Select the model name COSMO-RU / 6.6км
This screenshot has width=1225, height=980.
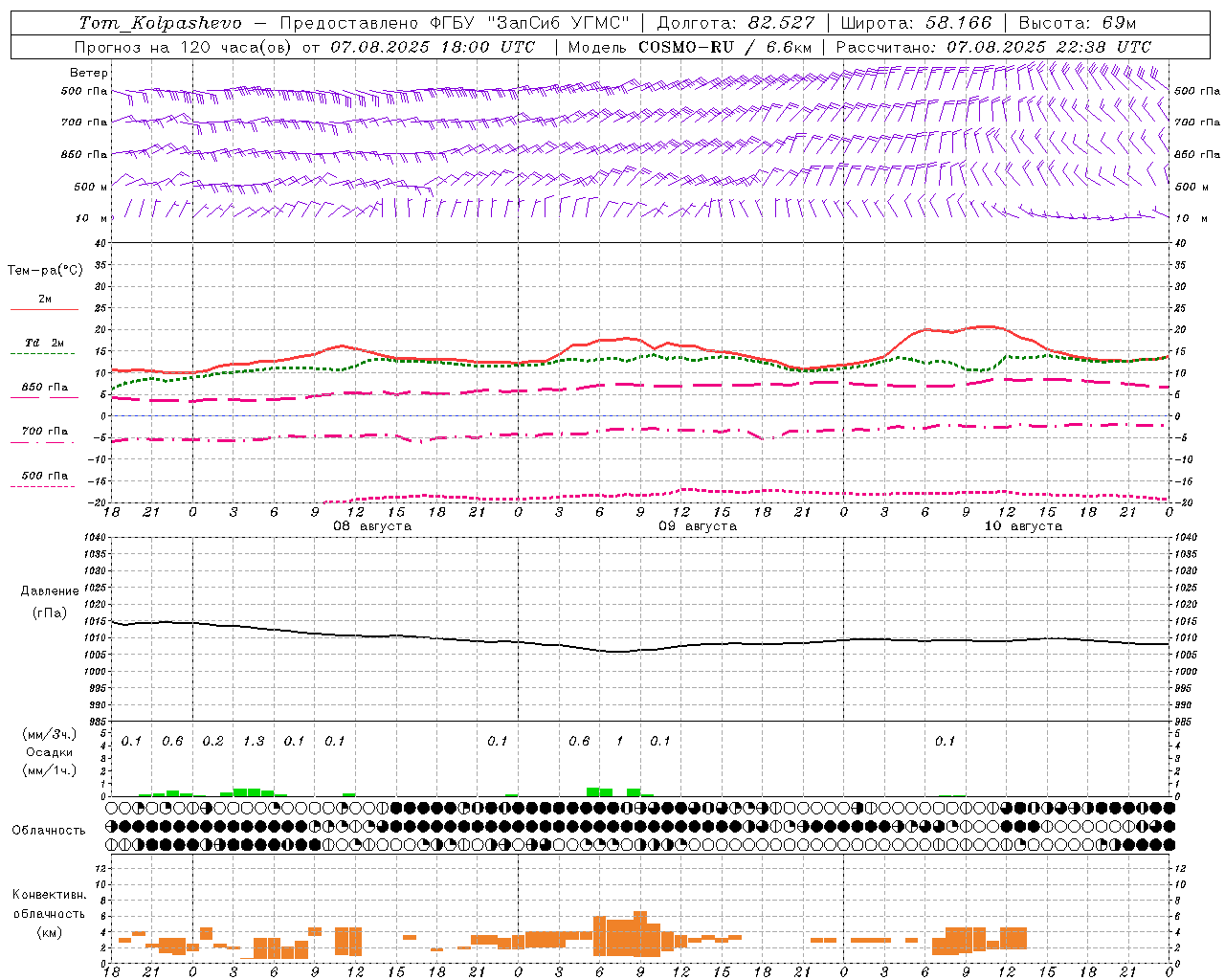724,47
